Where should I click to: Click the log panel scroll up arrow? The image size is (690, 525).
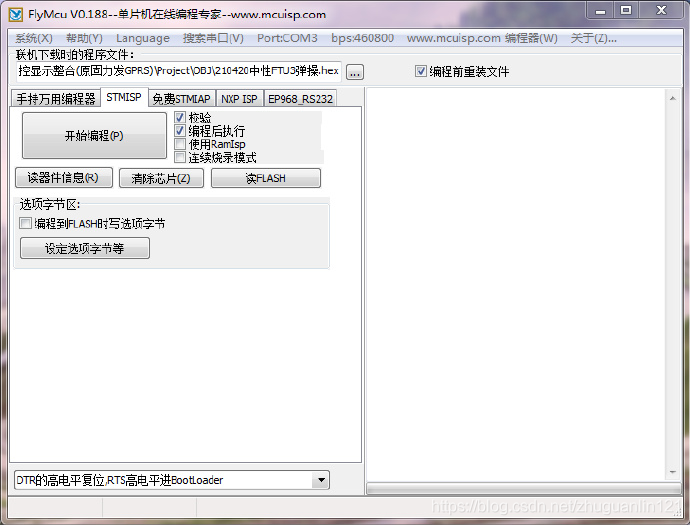click(672, 99)
